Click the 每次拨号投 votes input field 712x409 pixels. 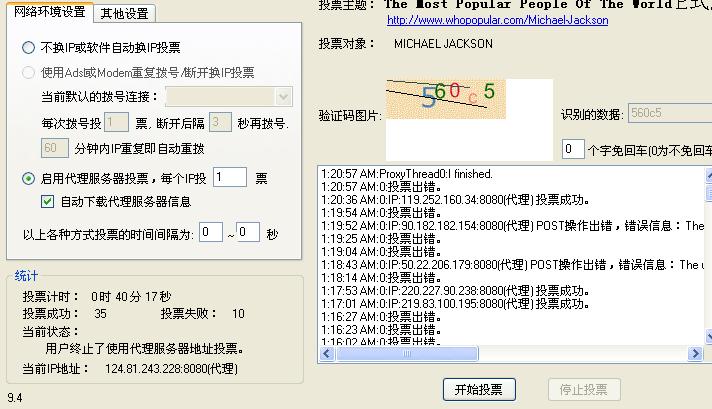coord(116,122)
